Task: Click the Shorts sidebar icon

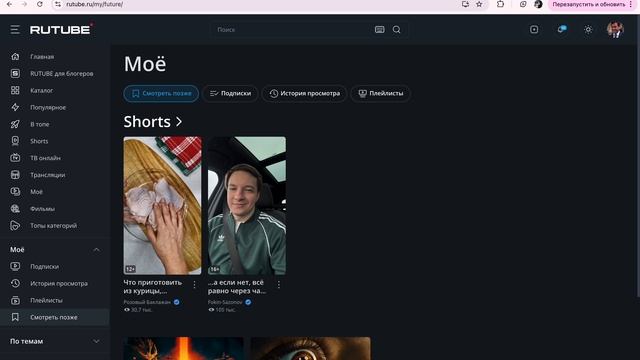Action: point(15,141)
